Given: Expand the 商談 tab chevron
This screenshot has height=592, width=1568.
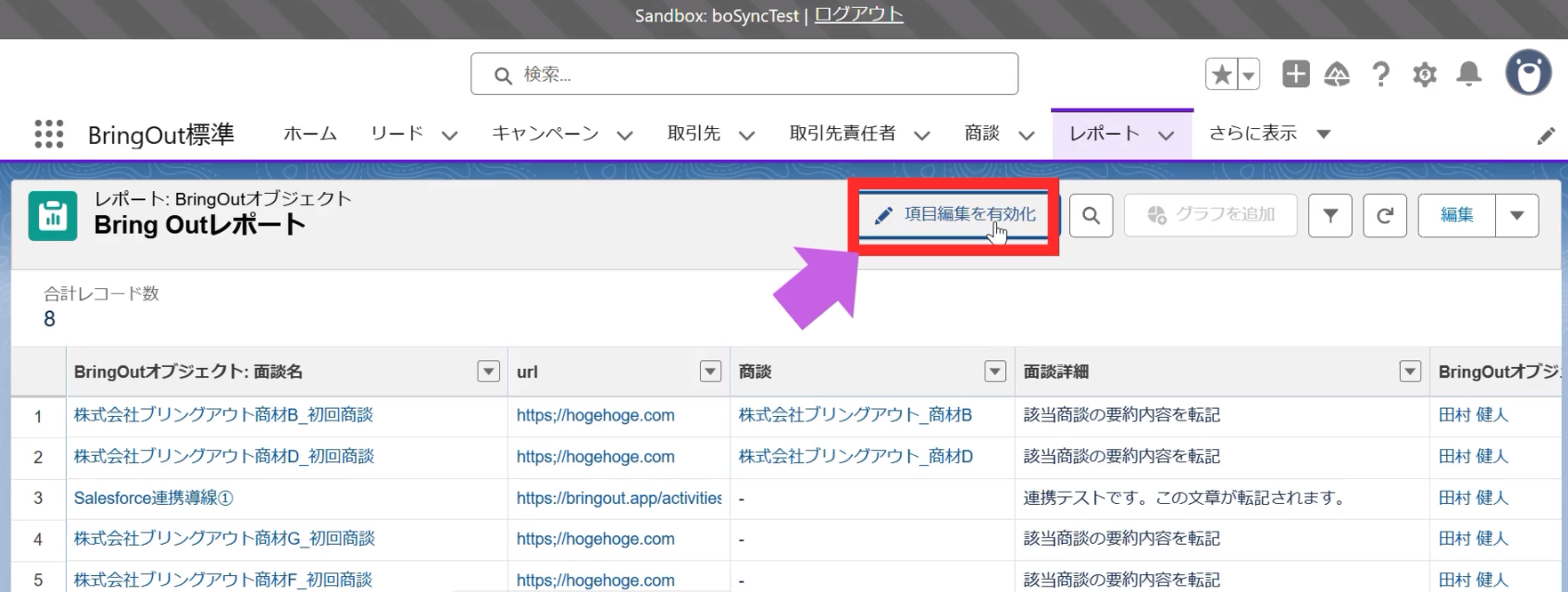Looking at the screenshot, I should pos(1026,135).
